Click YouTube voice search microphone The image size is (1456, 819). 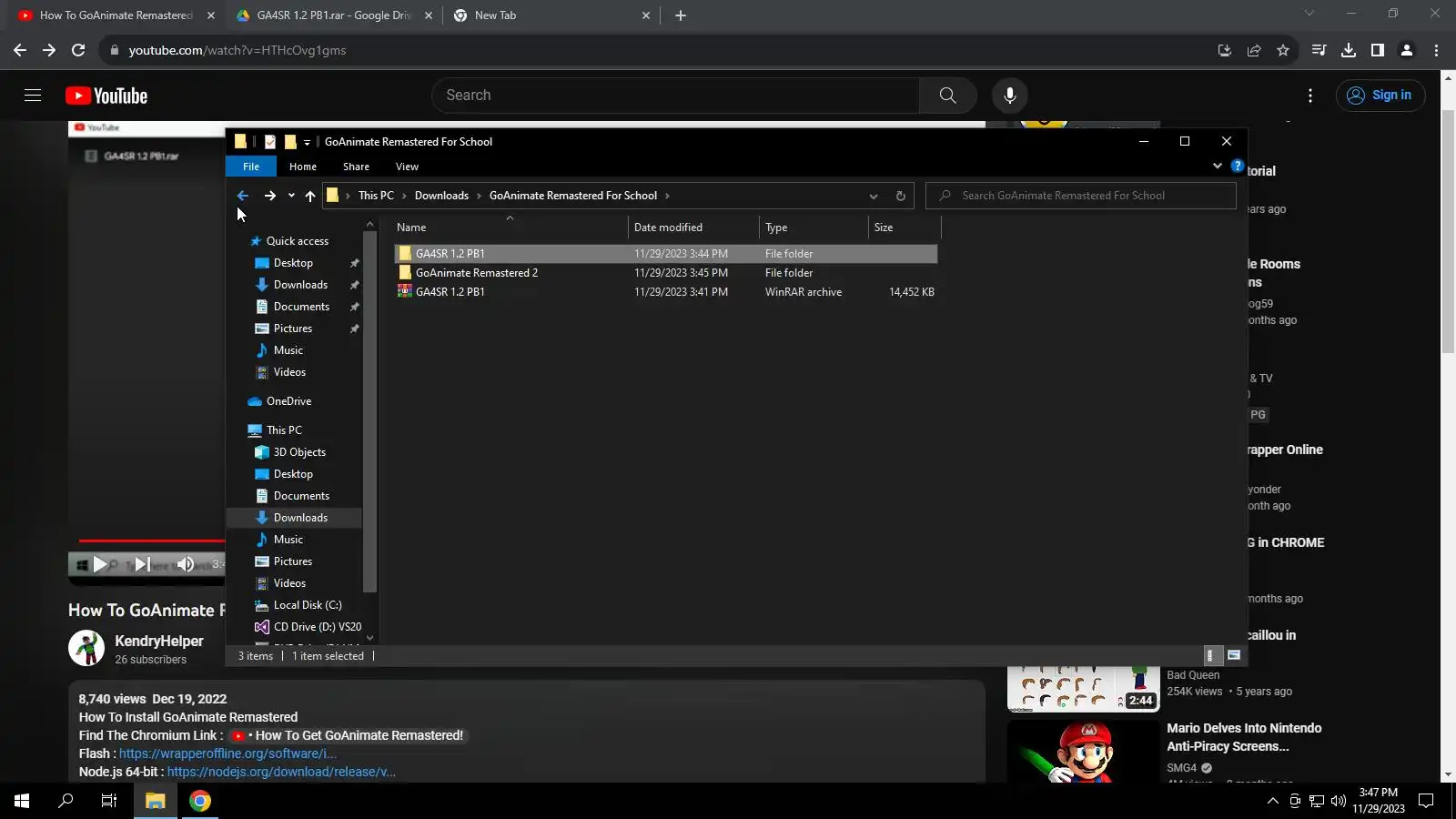point(1009,95)
